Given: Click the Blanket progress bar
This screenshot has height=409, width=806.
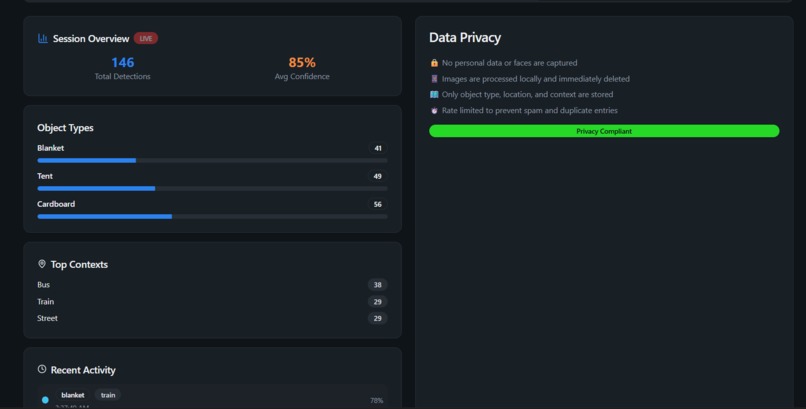Looking at the screenshot, I should tap(212, 160).
